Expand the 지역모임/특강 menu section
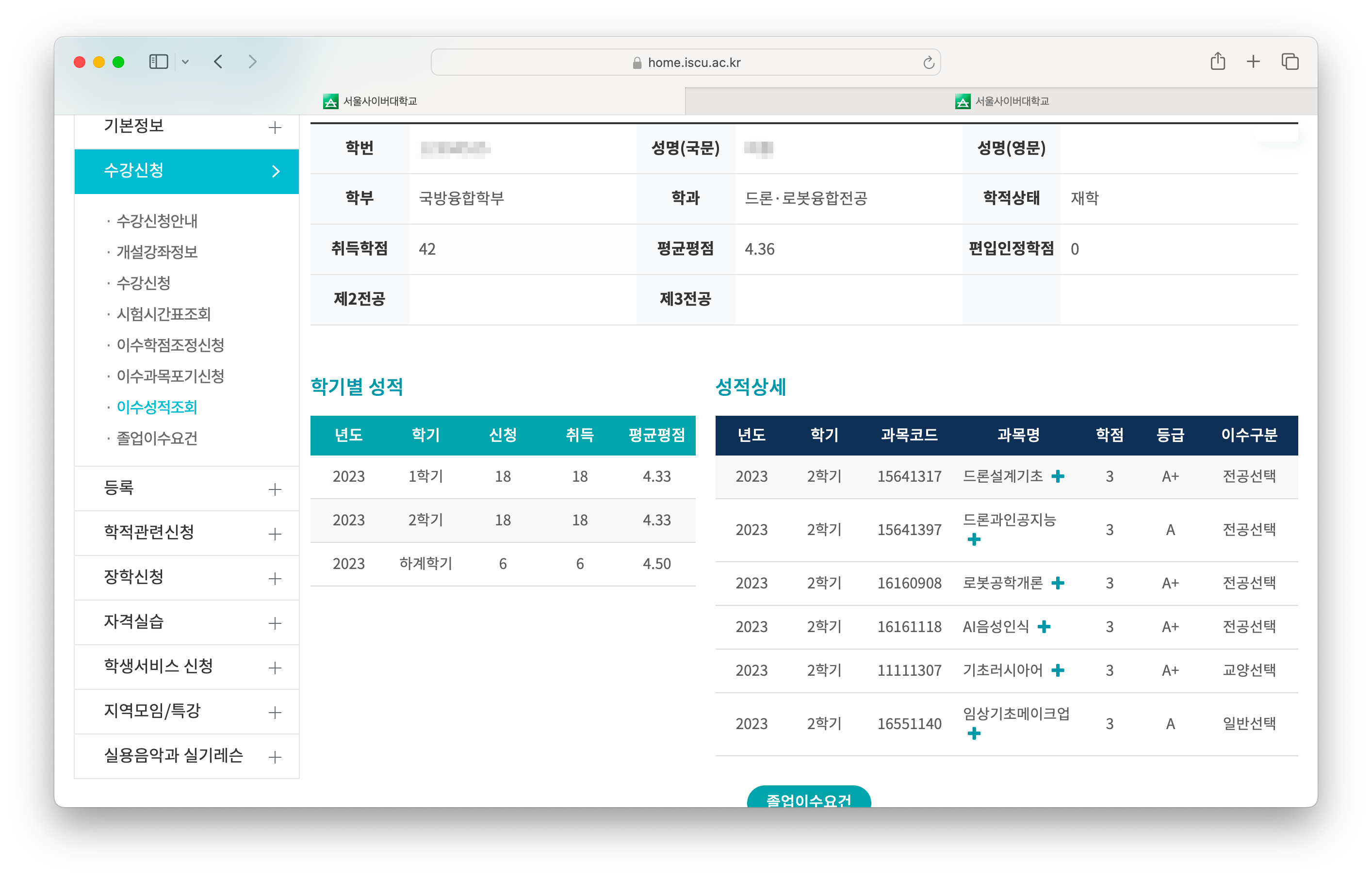 (187, 711)
